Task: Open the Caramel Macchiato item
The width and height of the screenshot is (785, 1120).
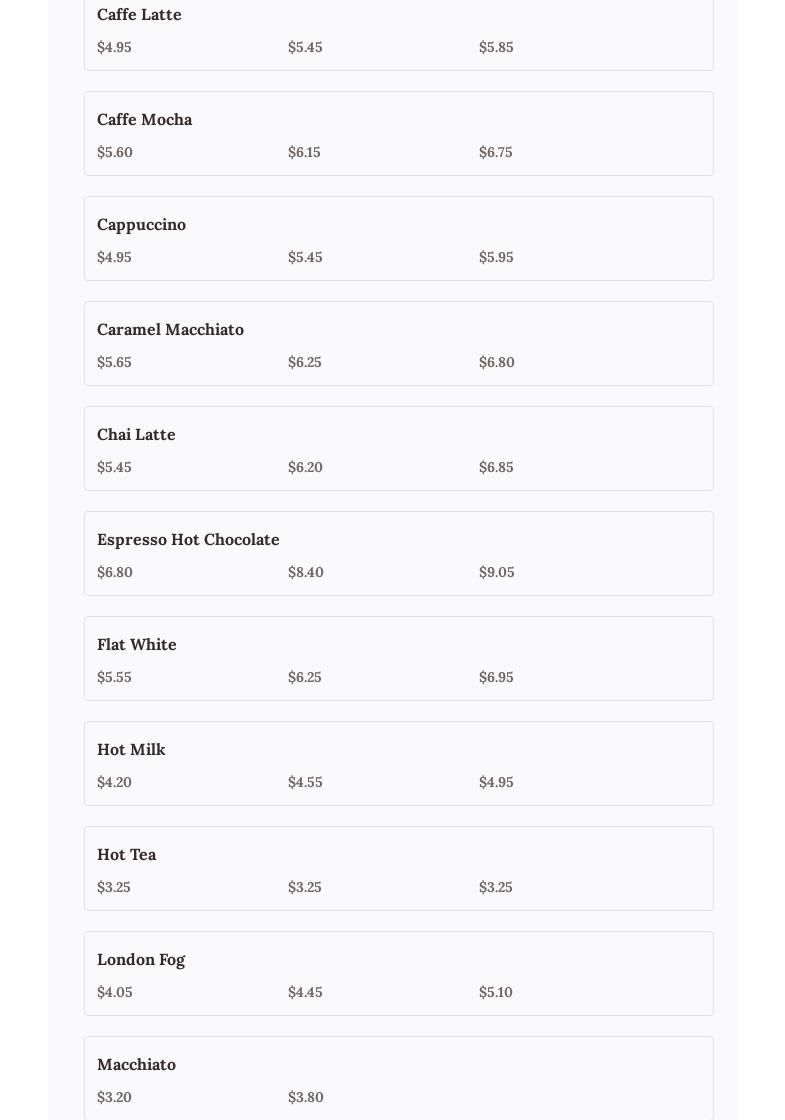Action: click(170, 330)
